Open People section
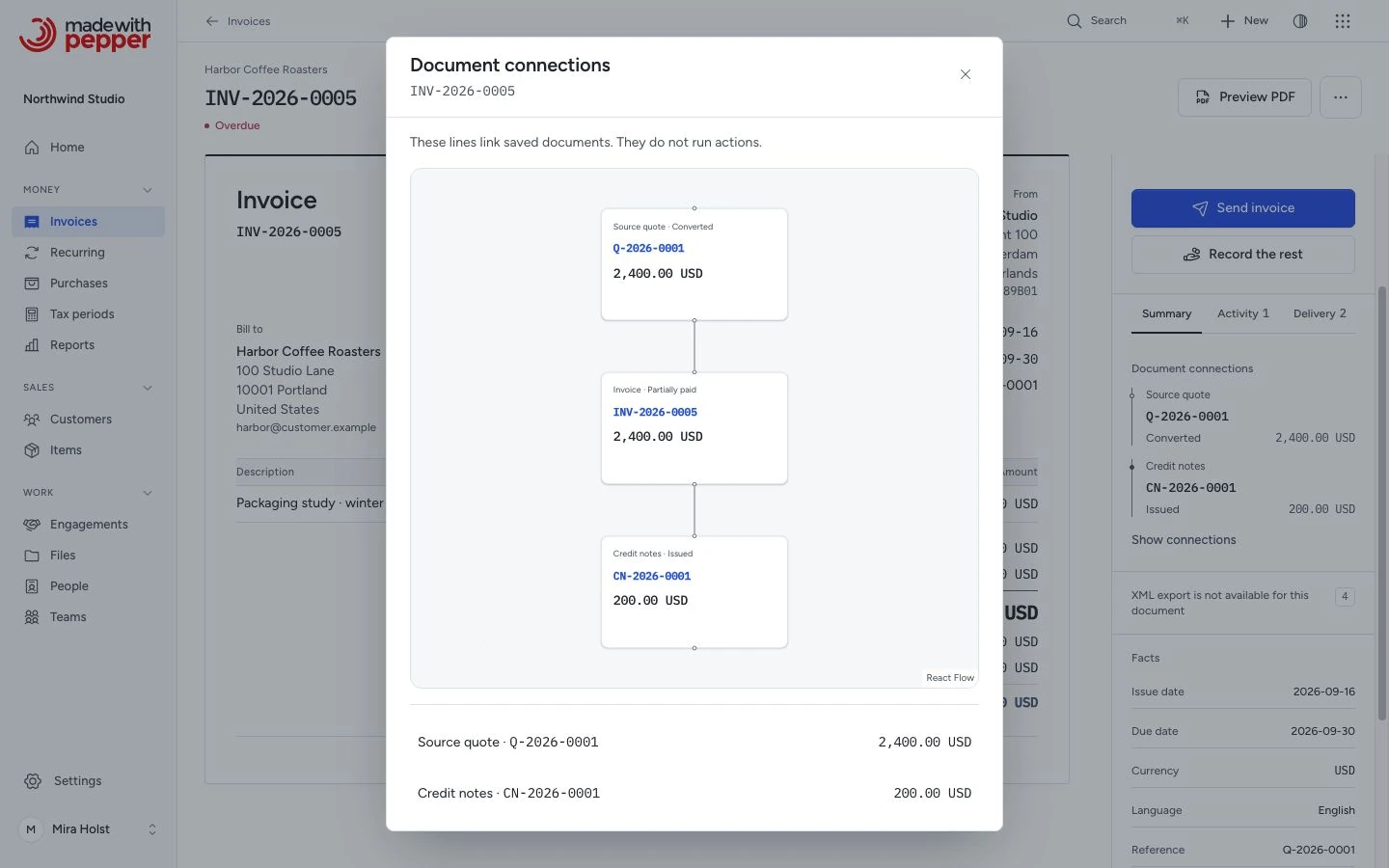This screenshot has height=868, width=1389. 88,586
